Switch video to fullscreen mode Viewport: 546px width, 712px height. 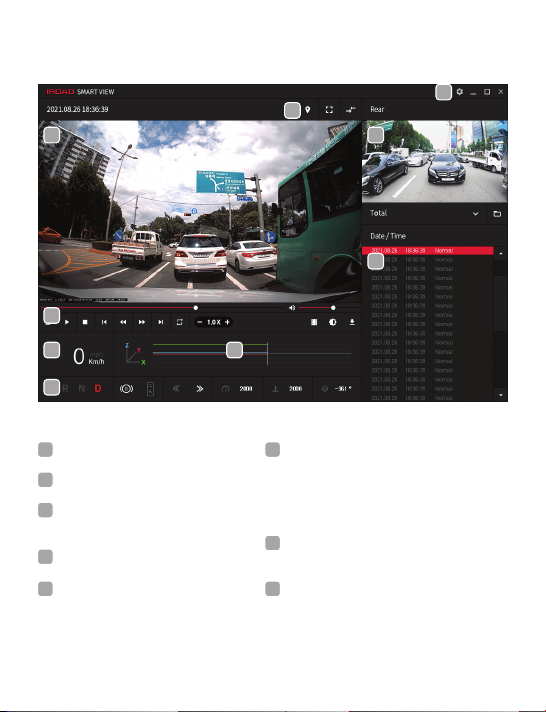pyautogui.click(x=329, y=109)
